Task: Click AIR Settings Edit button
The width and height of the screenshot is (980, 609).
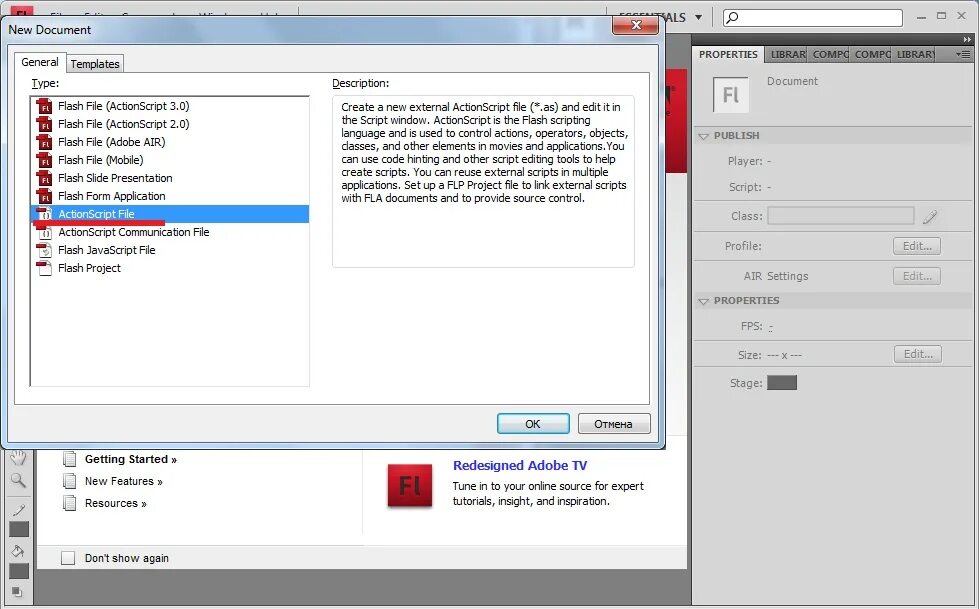Action: (917, 276)
